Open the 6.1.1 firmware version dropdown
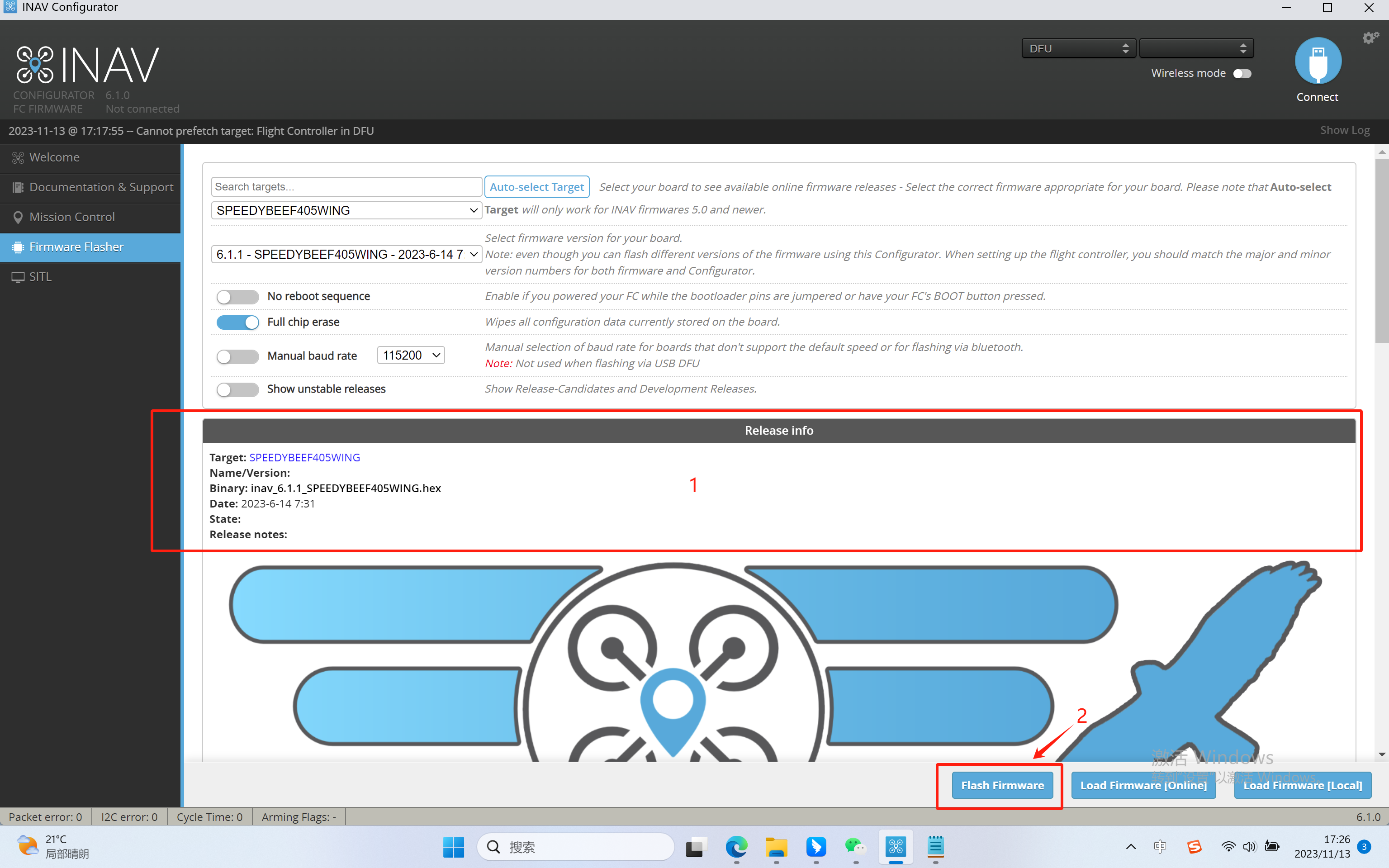Screen dimensions: 1389x868 click(x=346, y=254)
